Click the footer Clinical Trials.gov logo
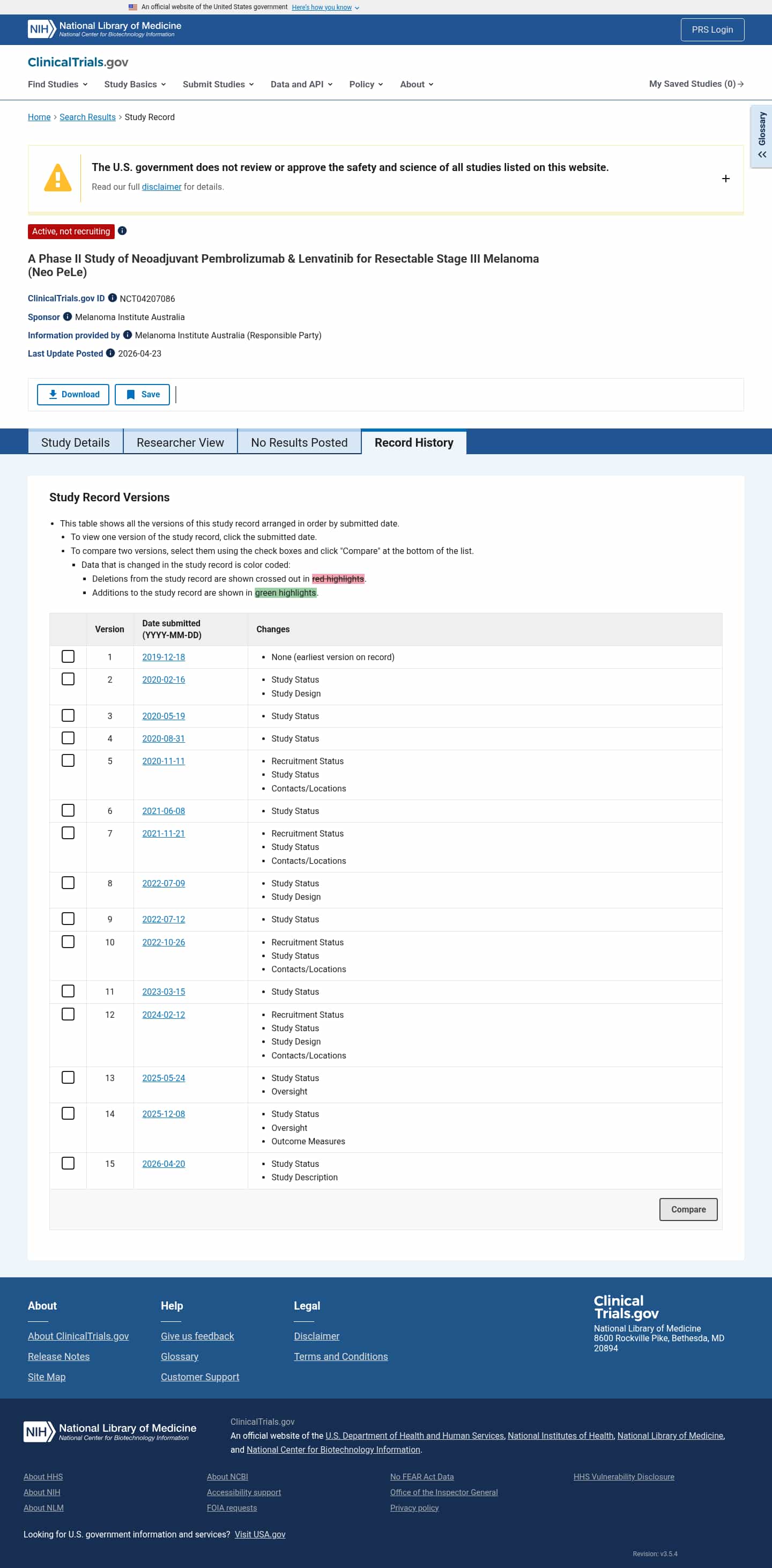Viewport: 772px width, 1568px height. point(626,1307)
